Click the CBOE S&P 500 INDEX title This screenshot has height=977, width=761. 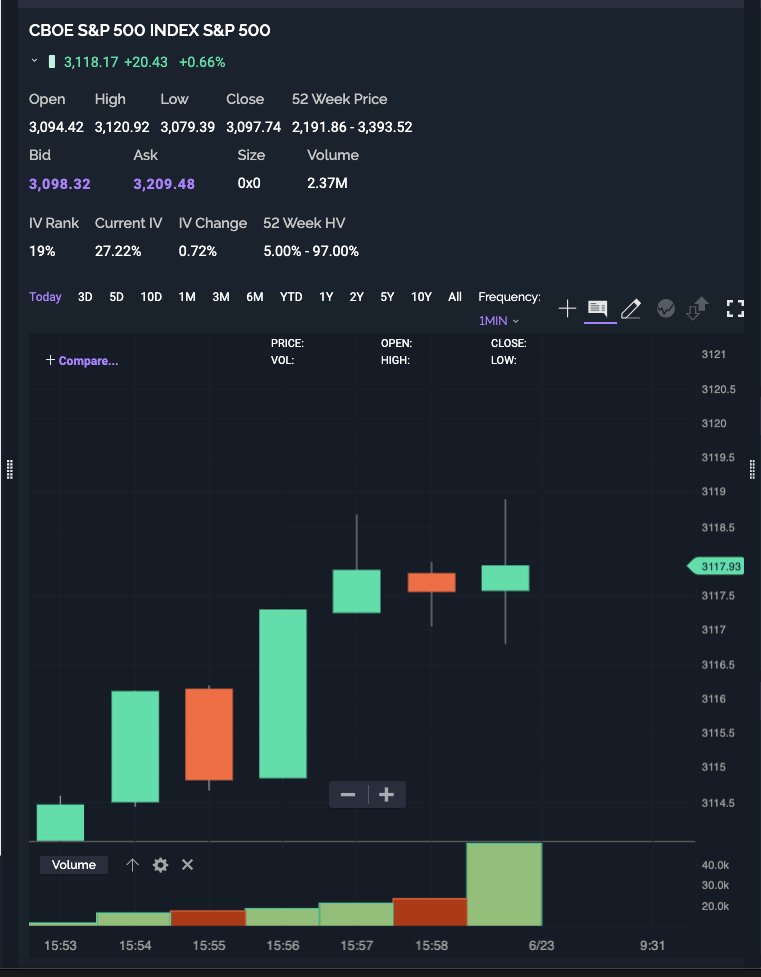(150, 31)
